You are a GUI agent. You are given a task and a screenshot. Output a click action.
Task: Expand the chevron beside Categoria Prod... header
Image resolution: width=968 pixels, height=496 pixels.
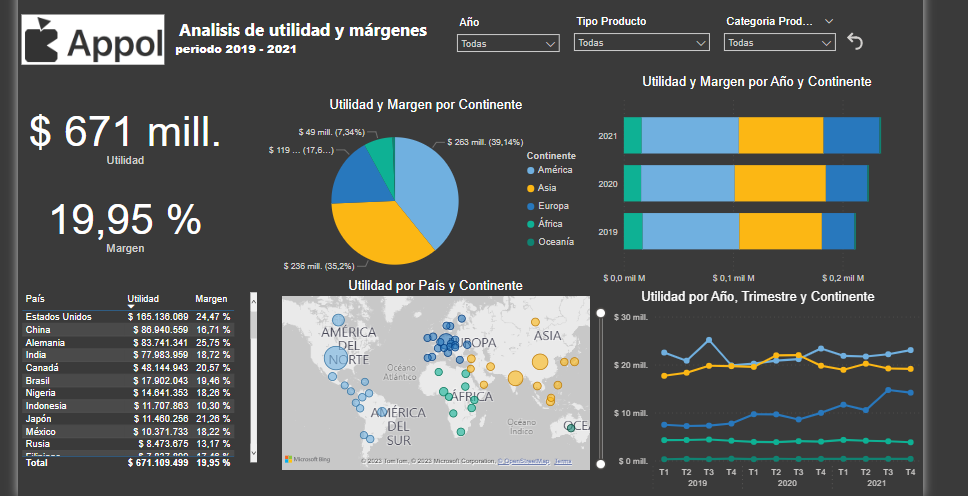[829, 21]
